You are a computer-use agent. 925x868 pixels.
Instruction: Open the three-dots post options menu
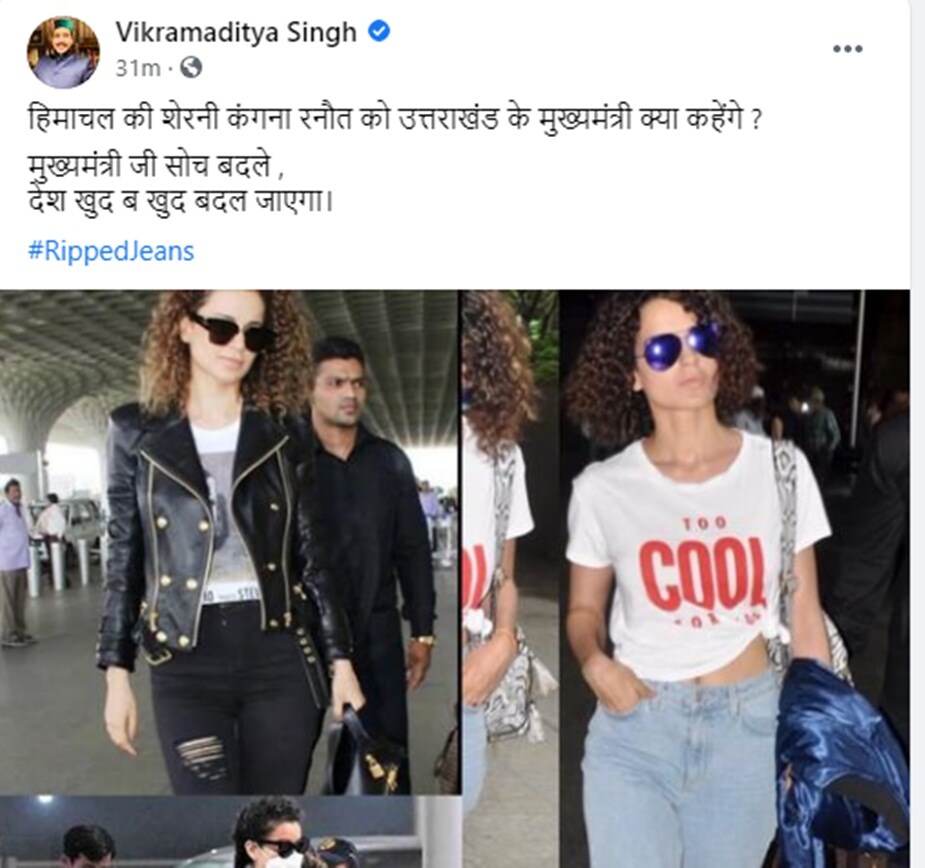point(847,48)
